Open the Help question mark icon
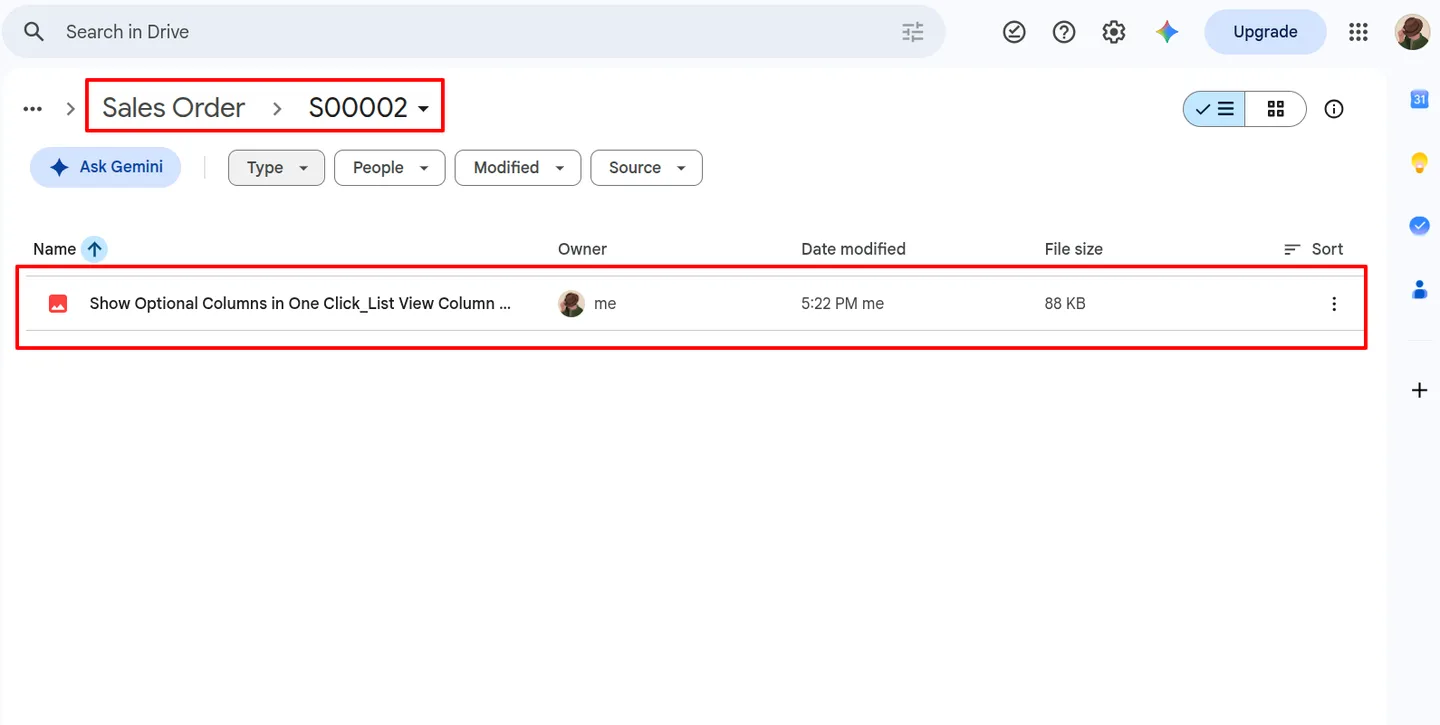 (1064, 32)
